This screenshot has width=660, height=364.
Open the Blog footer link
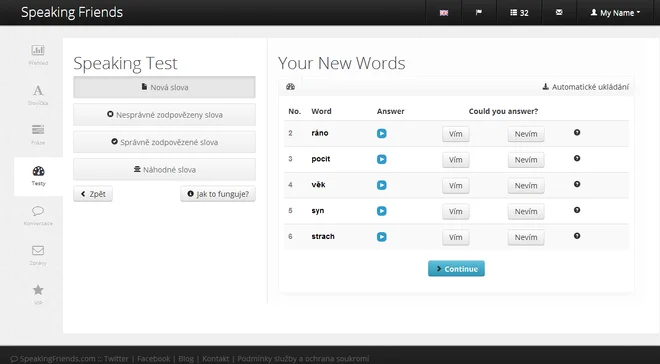186,359
